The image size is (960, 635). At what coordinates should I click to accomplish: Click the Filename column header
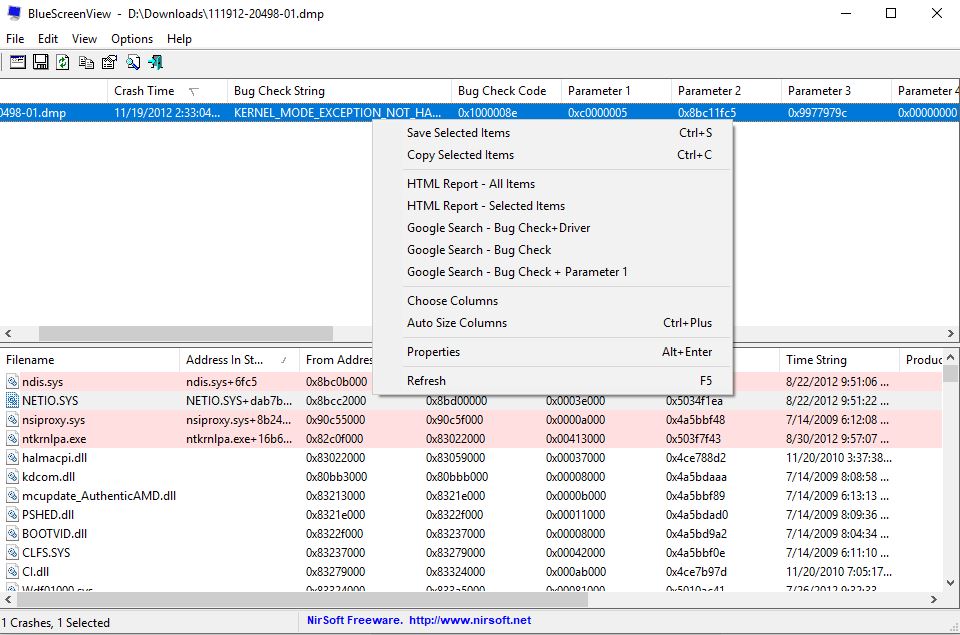90,359
